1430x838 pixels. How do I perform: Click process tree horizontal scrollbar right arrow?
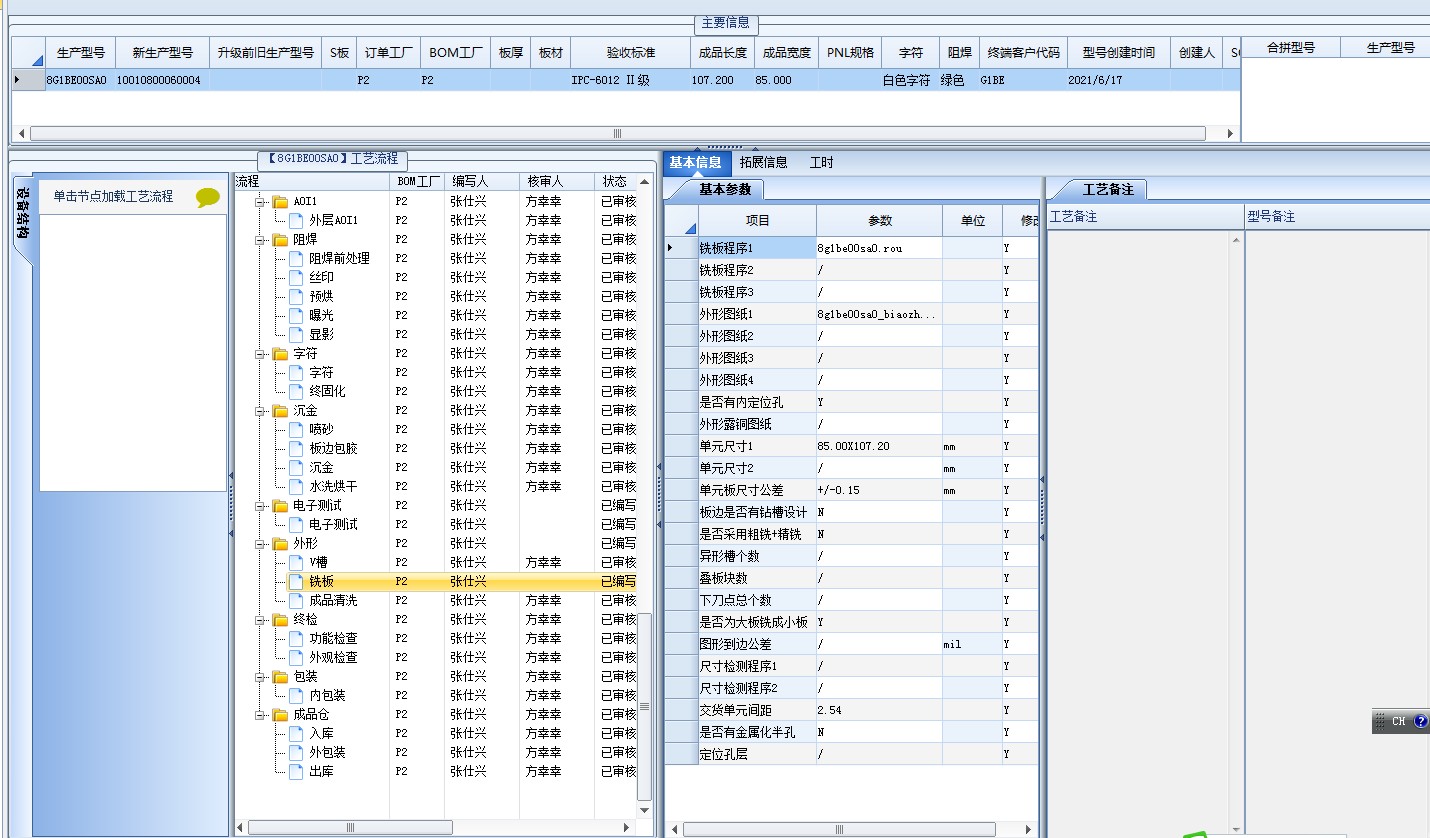[628, 828]
